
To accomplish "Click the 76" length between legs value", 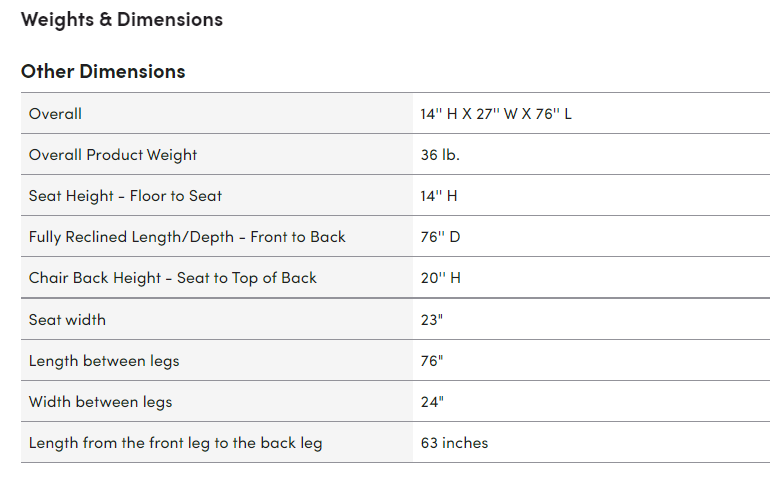I will (x=432, y=361).
